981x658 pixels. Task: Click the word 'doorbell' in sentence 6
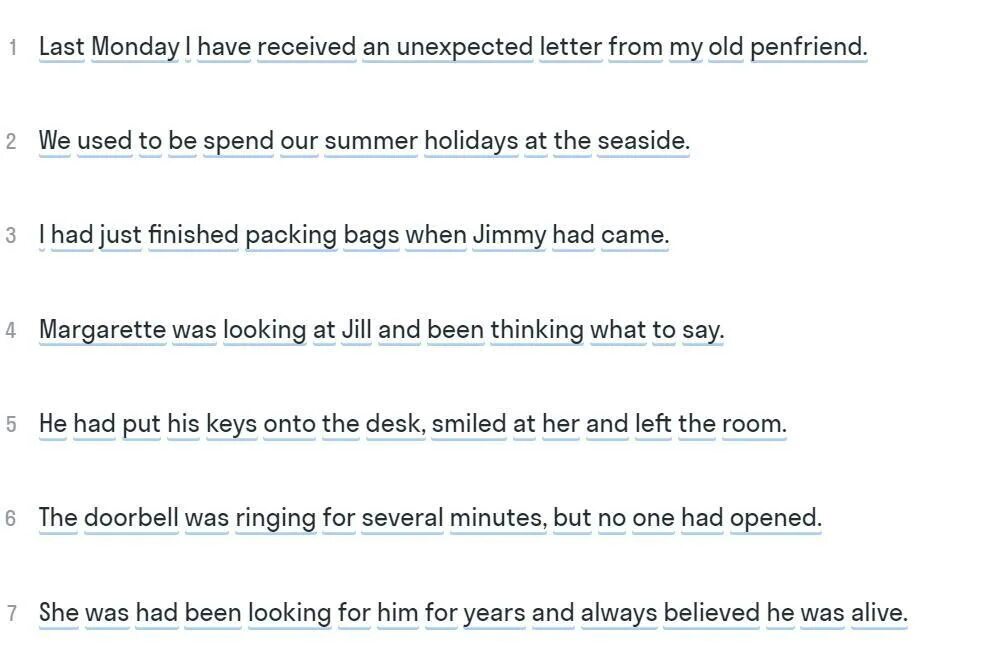click(131, 518)
